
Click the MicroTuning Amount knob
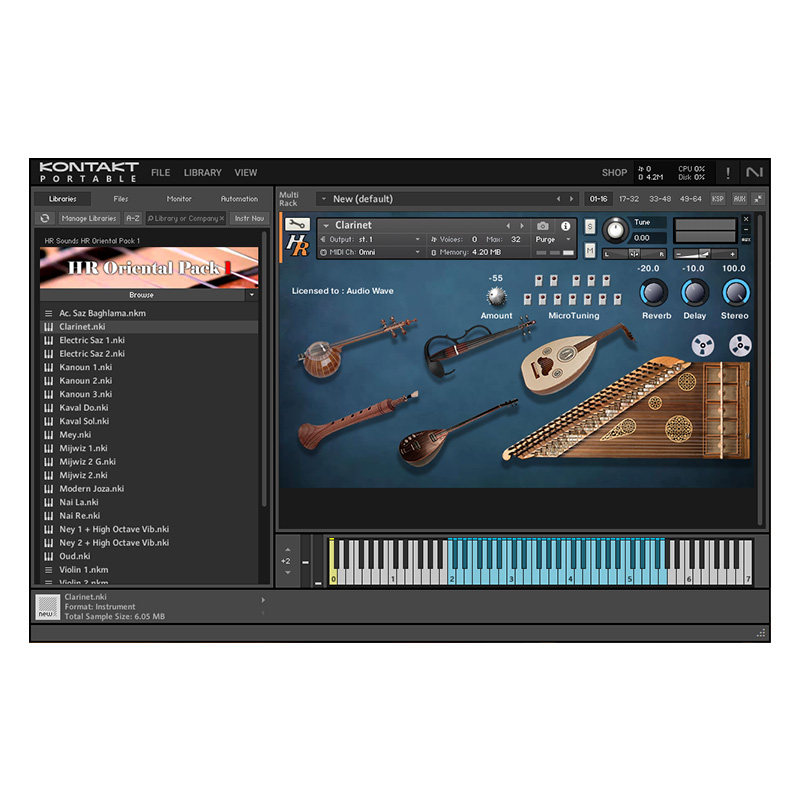point(496,296)
